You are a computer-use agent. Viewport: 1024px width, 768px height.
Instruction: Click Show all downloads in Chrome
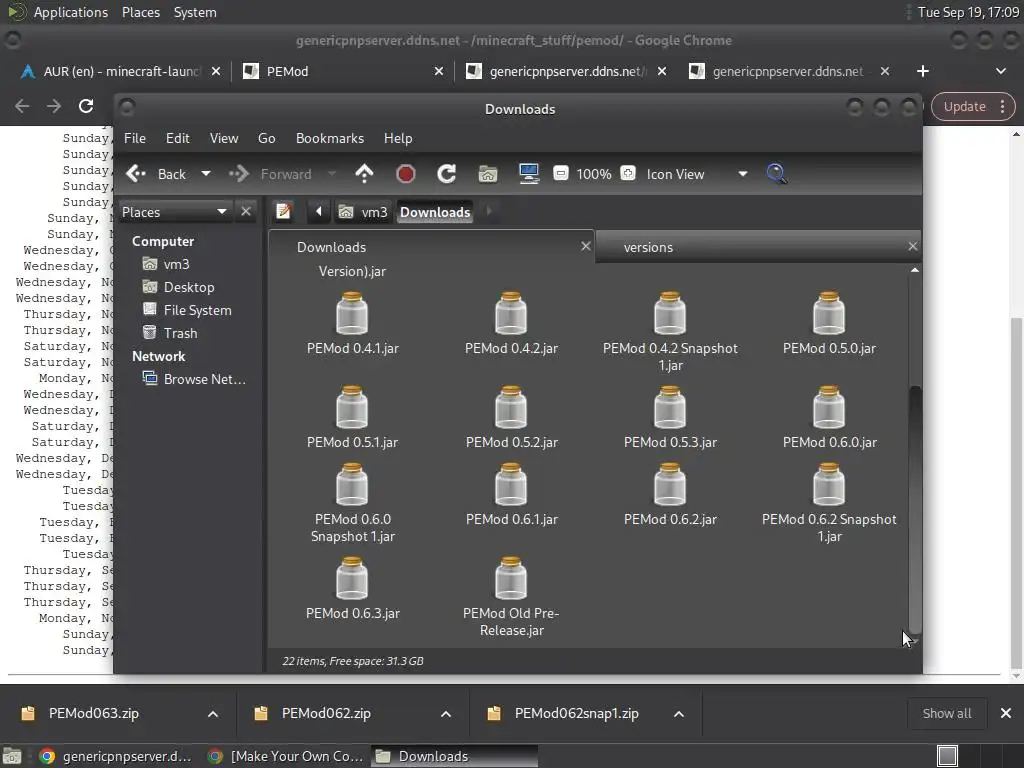click(946, 714)
